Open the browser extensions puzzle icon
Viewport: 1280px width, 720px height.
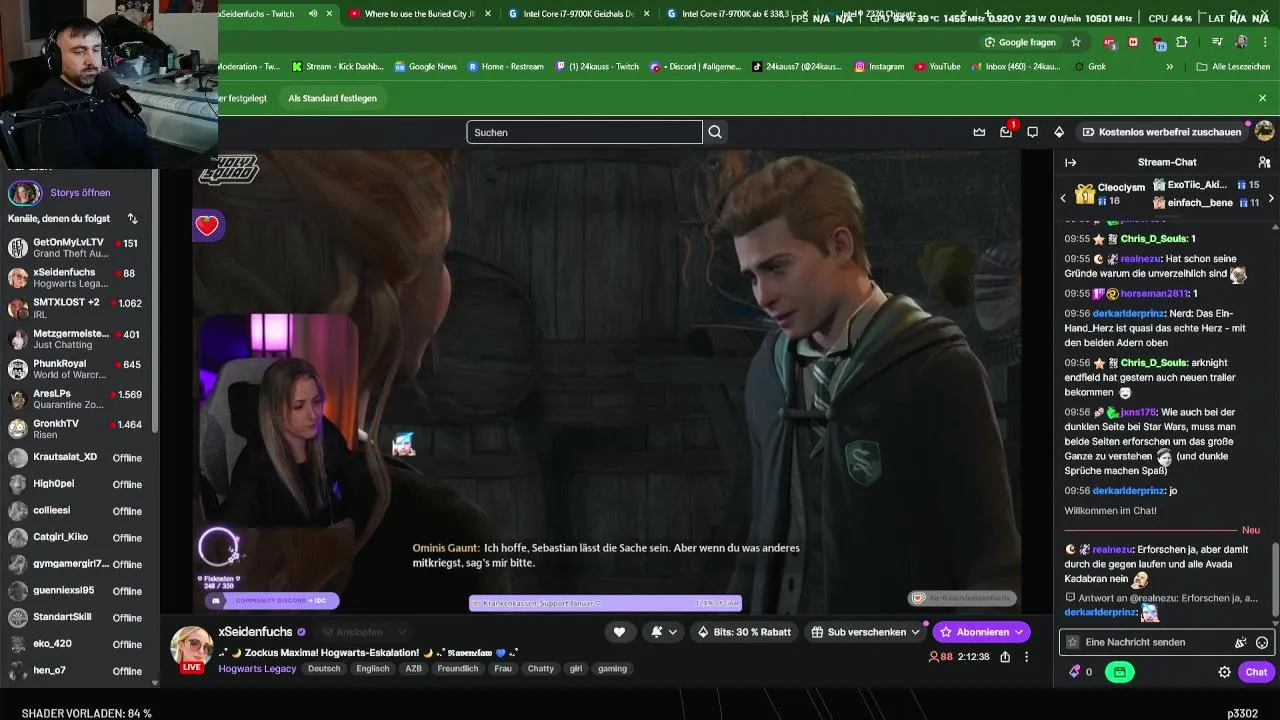coord(1182,42)
